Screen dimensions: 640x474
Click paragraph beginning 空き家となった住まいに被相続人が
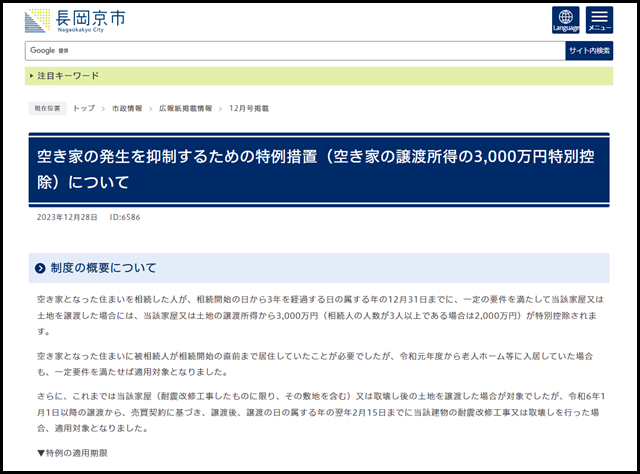click(x=315, y=364)
